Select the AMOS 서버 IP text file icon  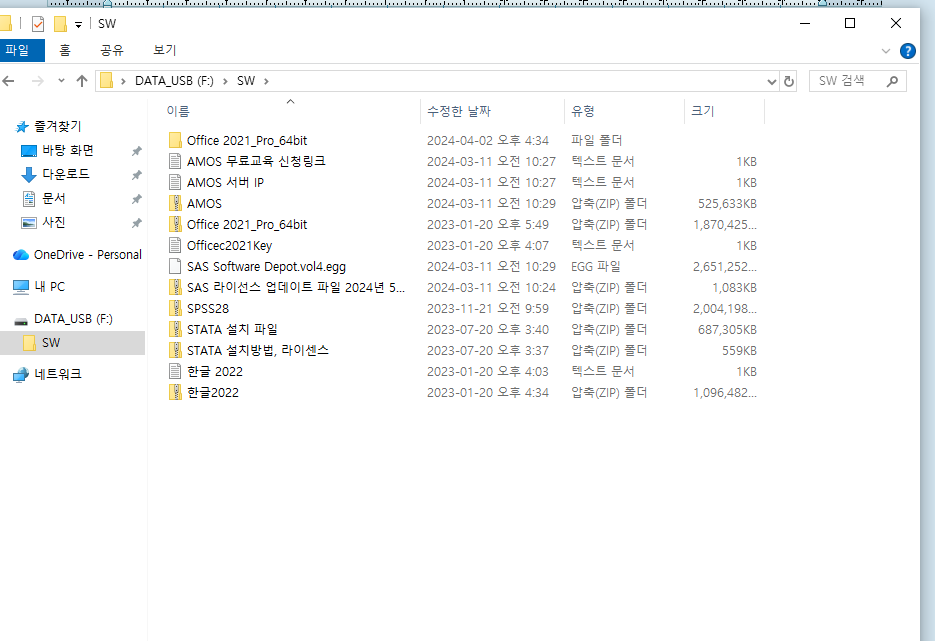(175, 182)
